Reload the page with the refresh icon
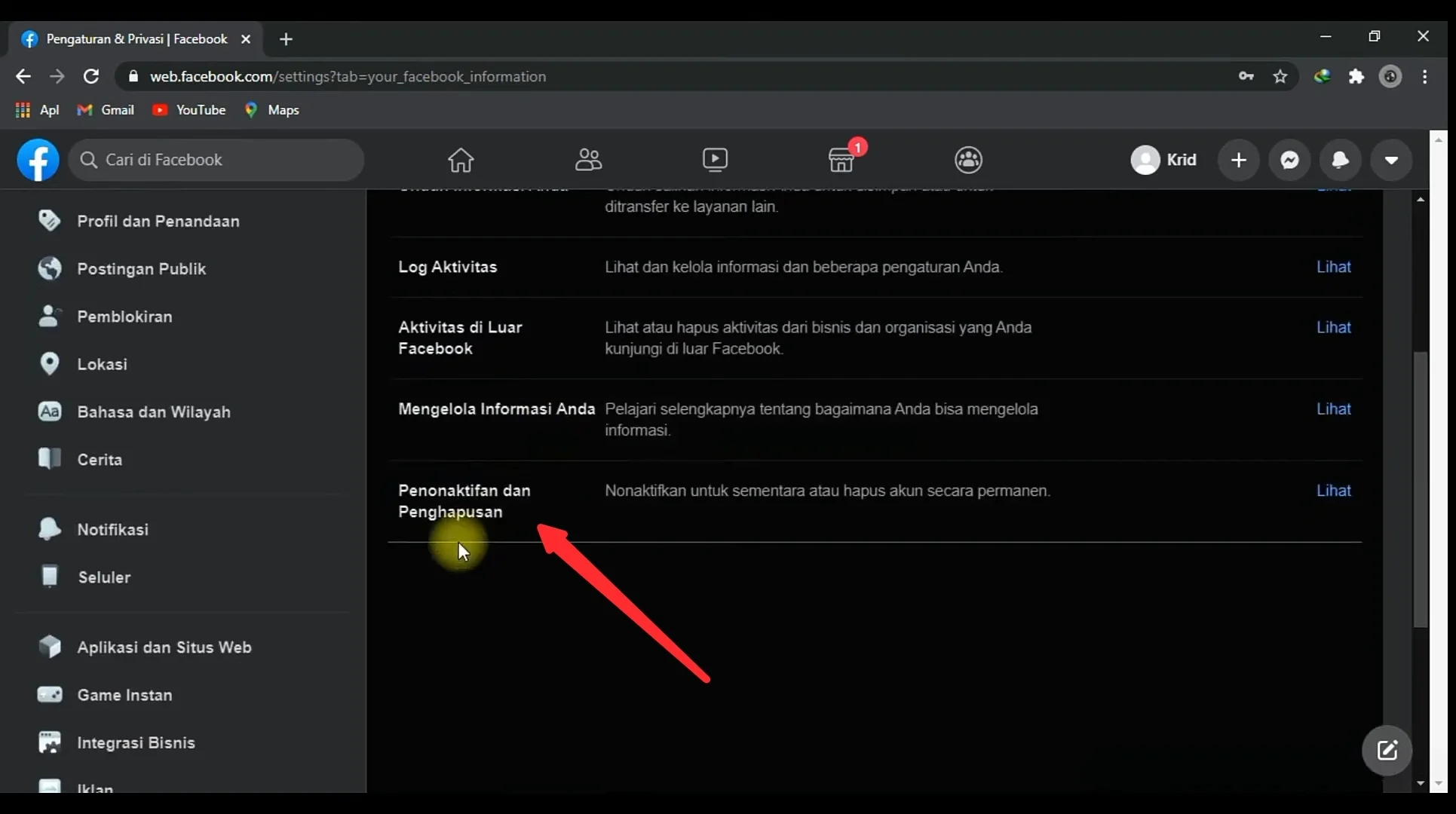The height and width of the screenshot is (814, 1456). [91, 76]
